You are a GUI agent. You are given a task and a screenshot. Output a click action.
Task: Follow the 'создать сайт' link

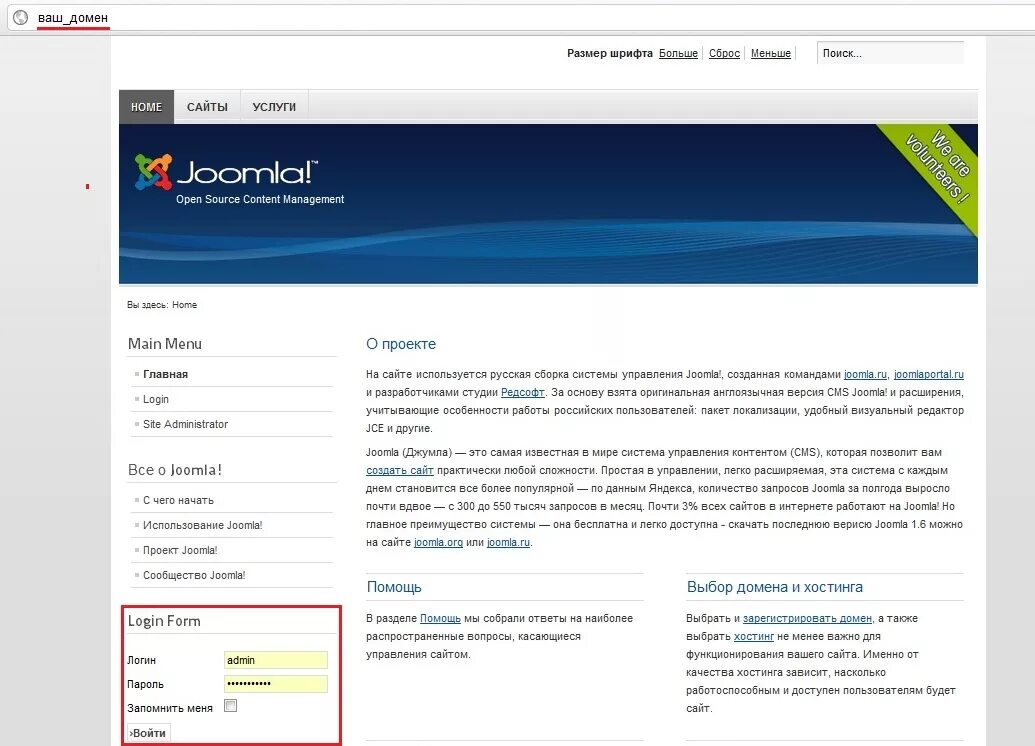tap(400, 470)
